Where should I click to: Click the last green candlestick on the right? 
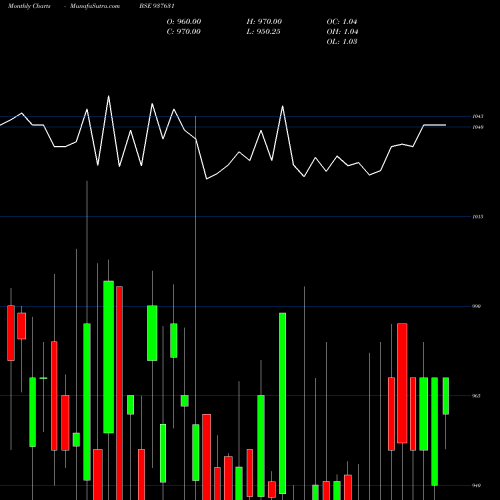(x=446, y=396)
